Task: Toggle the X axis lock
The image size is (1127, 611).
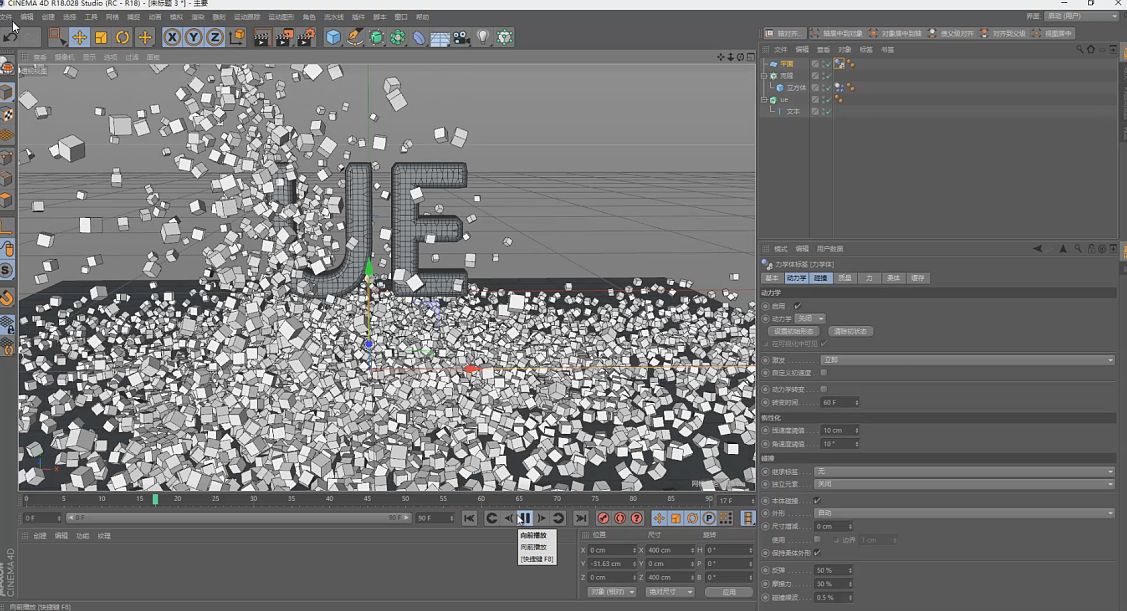Action: click(x=172, y=37)
